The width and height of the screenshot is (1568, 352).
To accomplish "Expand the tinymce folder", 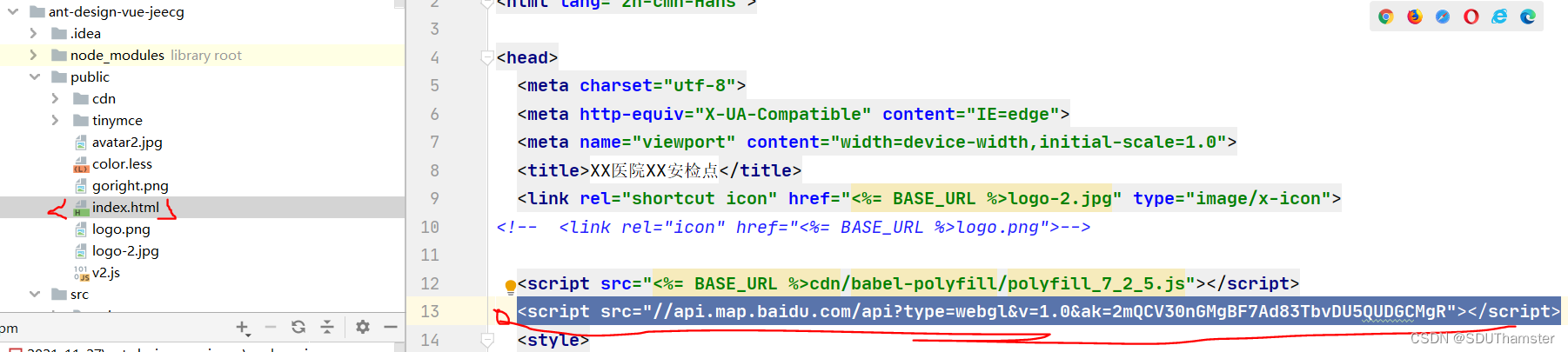I will pos(55,121).
